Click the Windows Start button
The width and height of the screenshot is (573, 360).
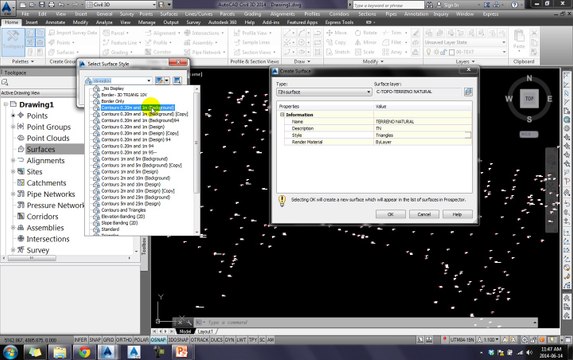tap(10, 352)
